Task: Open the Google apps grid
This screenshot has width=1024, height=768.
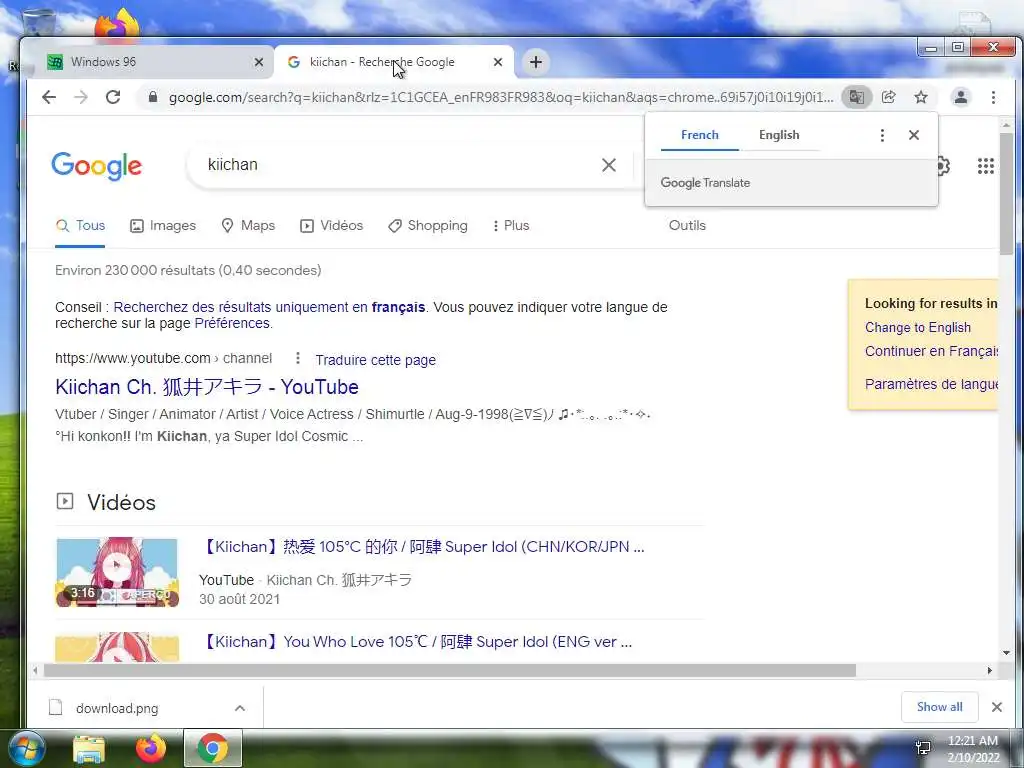Action: tap(985, 166)
